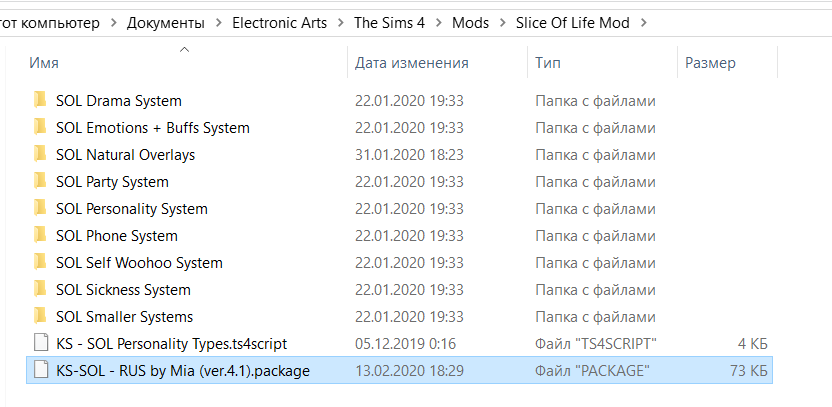Click the RUS by Mia package file icon
The width and height of the screenshot is (832, 407).
(x=41, y=370)
